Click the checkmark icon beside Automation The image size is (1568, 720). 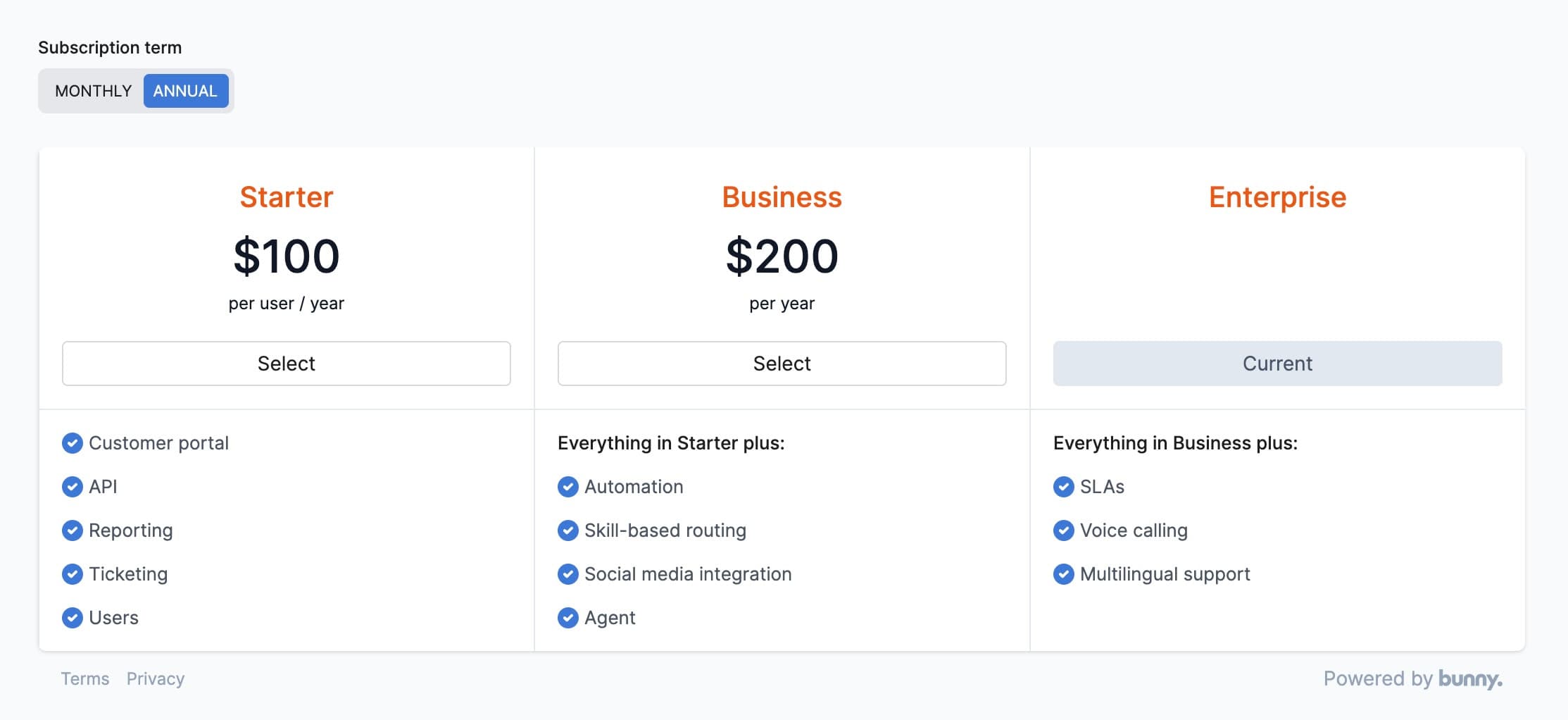tap(568, 487)
